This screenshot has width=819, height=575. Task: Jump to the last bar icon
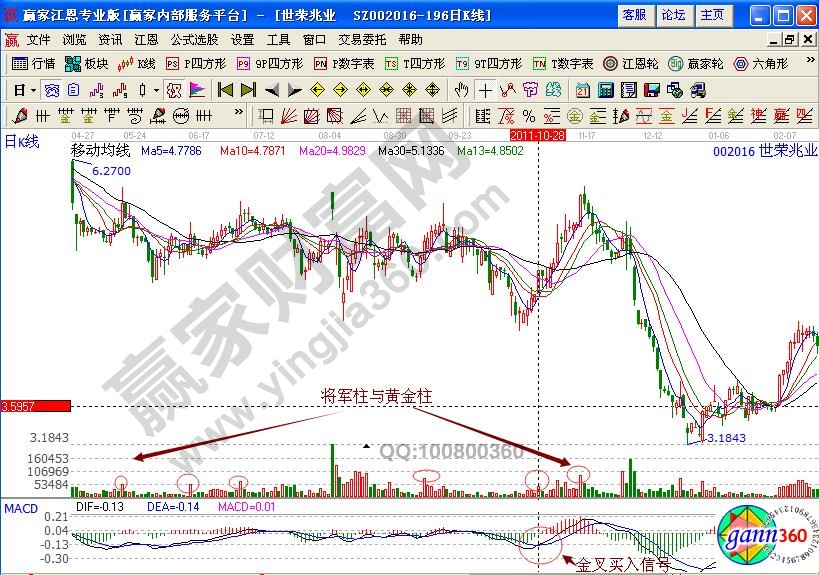click(248, 90)
